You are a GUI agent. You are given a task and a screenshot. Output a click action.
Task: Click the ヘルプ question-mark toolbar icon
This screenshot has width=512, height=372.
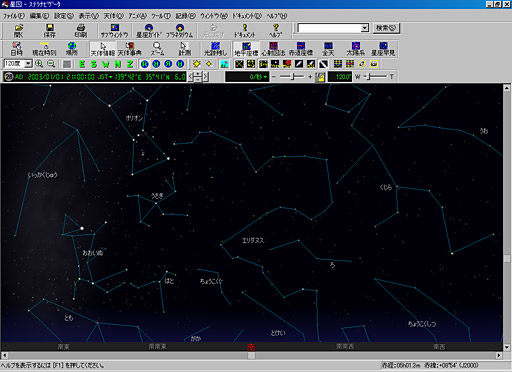[x=275, y=30]
